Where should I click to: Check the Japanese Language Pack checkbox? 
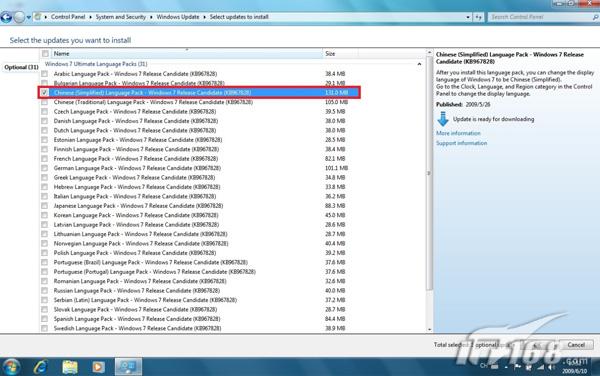pos(45,206)
